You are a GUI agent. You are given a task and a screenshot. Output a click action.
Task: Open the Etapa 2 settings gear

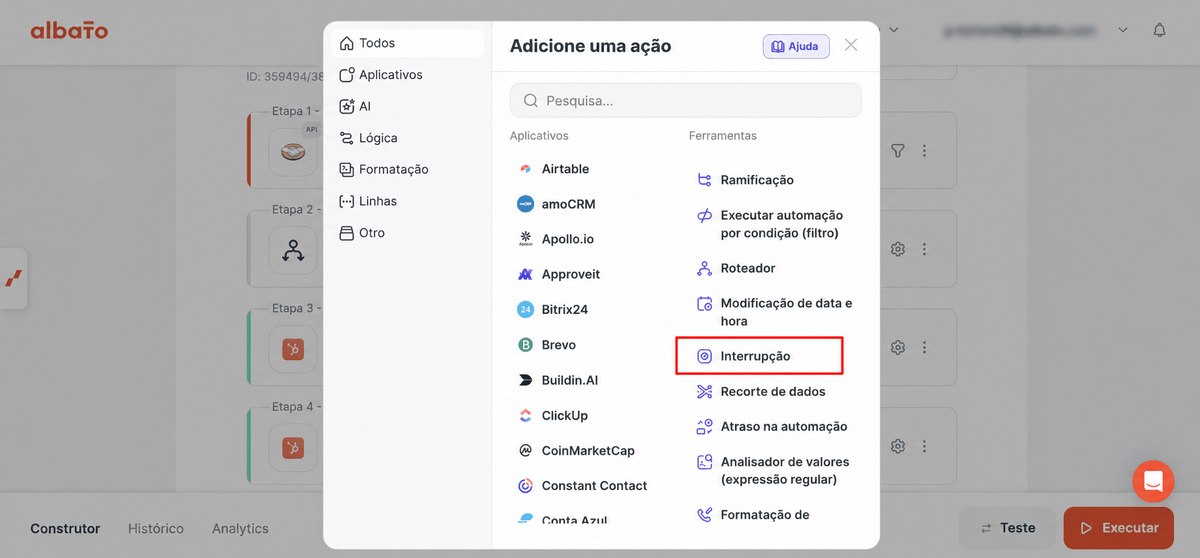[x=898, y=249]
